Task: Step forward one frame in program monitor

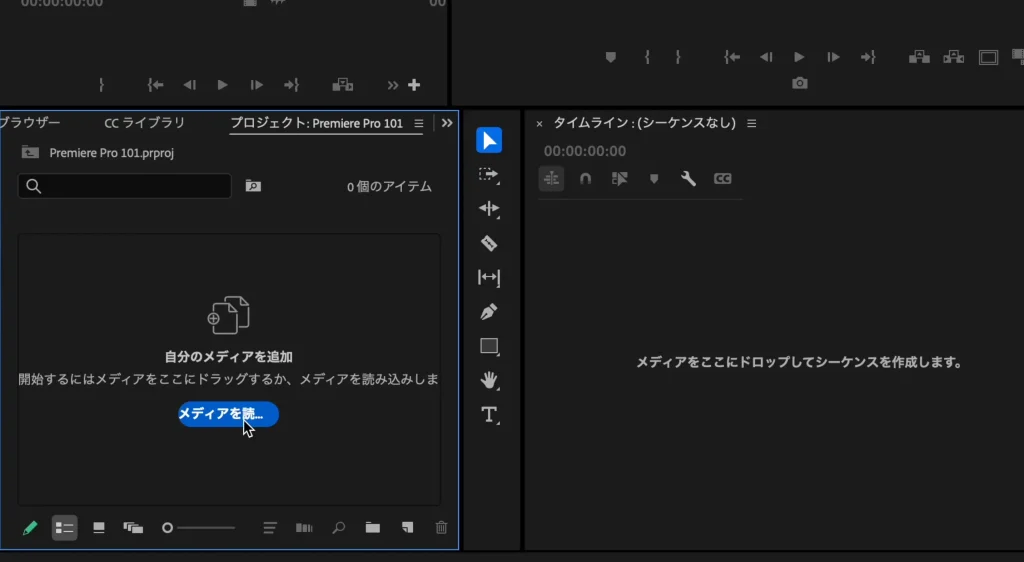Action: (x=833, y=57)
